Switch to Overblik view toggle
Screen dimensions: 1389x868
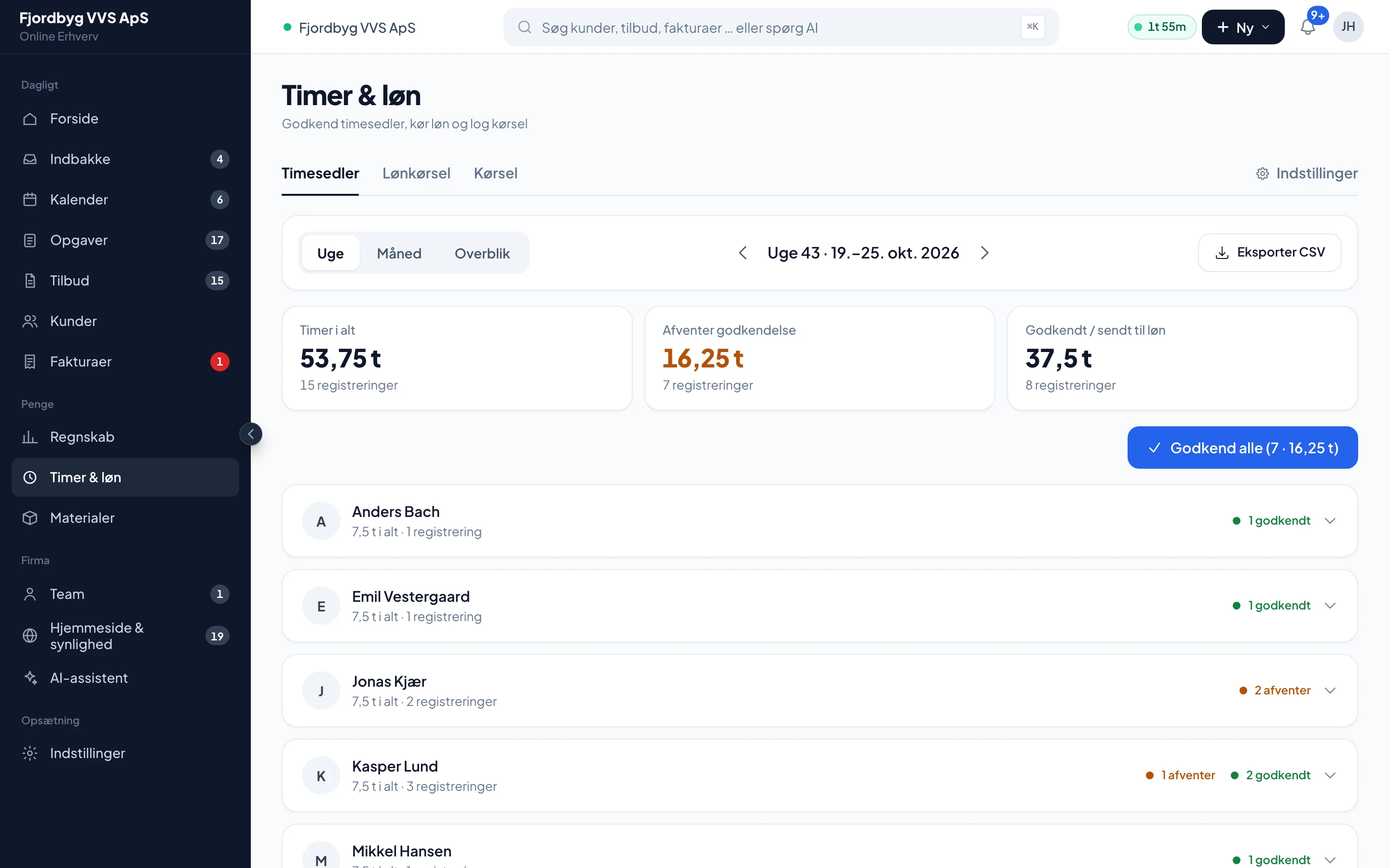click(482, 253)
